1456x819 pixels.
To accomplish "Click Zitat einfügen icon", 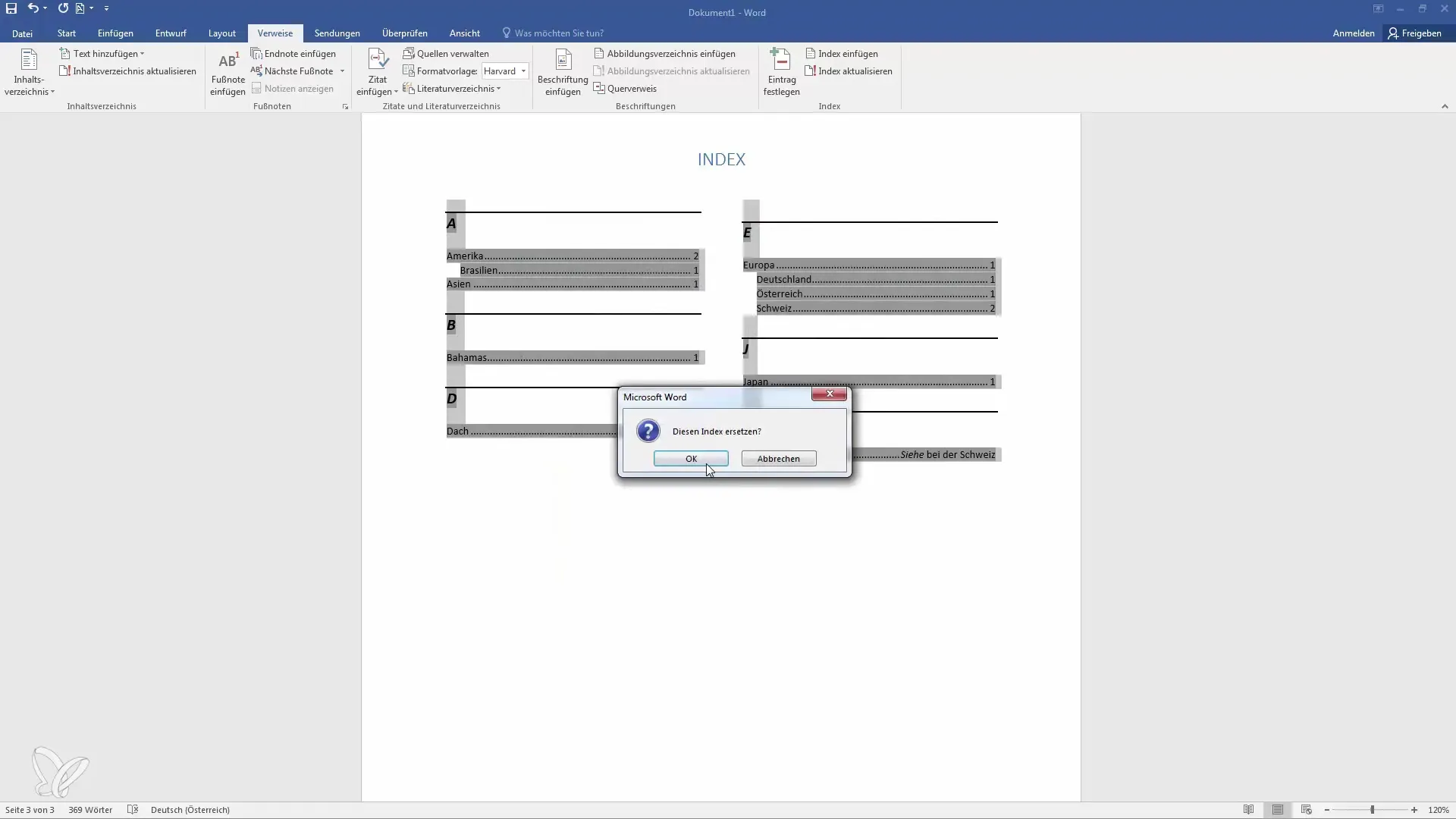I will coord(378,61).
